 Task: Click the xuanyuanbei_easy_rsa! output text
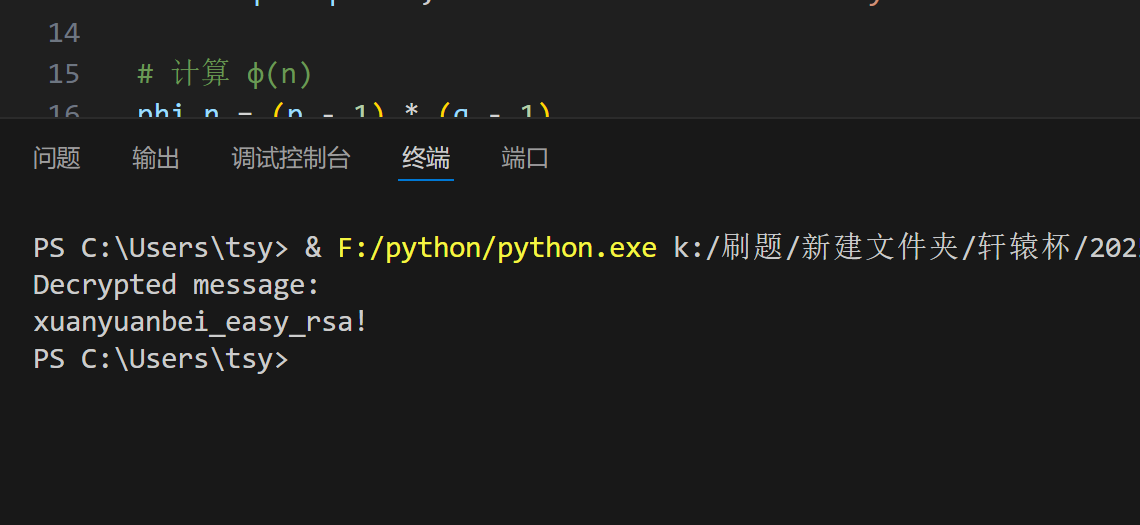point(201,322)
